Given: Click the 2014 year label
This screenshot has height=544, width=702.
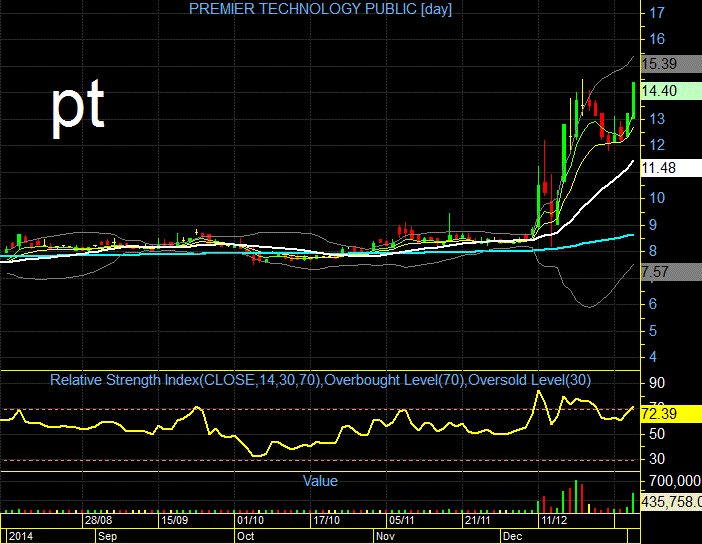Looking at the screenshot, I should click(21, 536).
